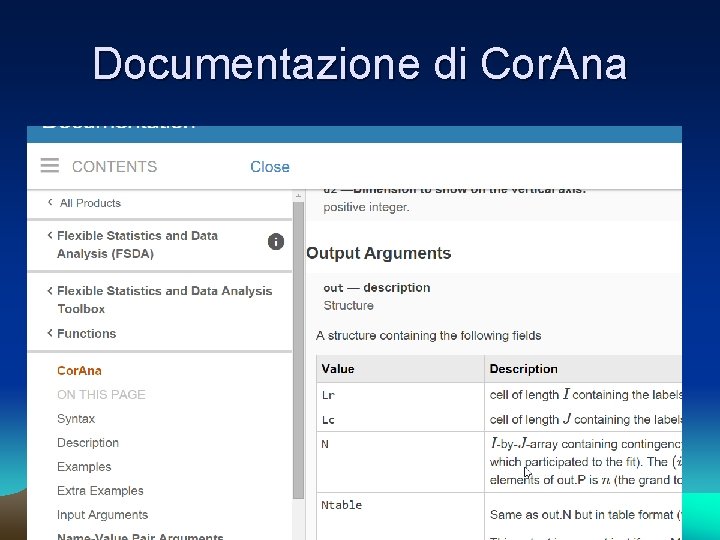Click 'Same as out.N but in table format' text

pos(582,515)
